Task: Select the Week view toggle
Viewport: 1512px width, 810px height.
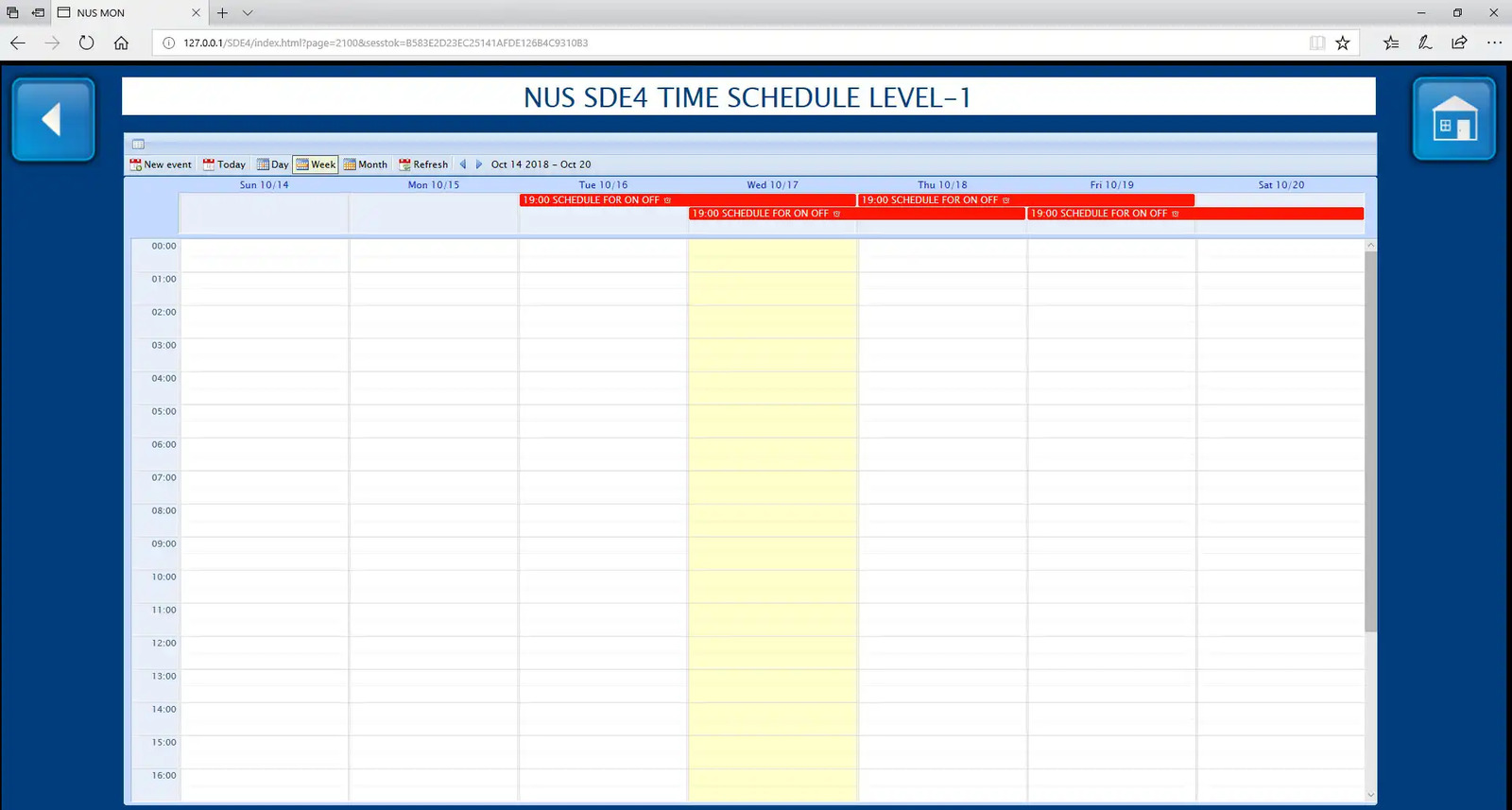Action: tap(316, 164)
